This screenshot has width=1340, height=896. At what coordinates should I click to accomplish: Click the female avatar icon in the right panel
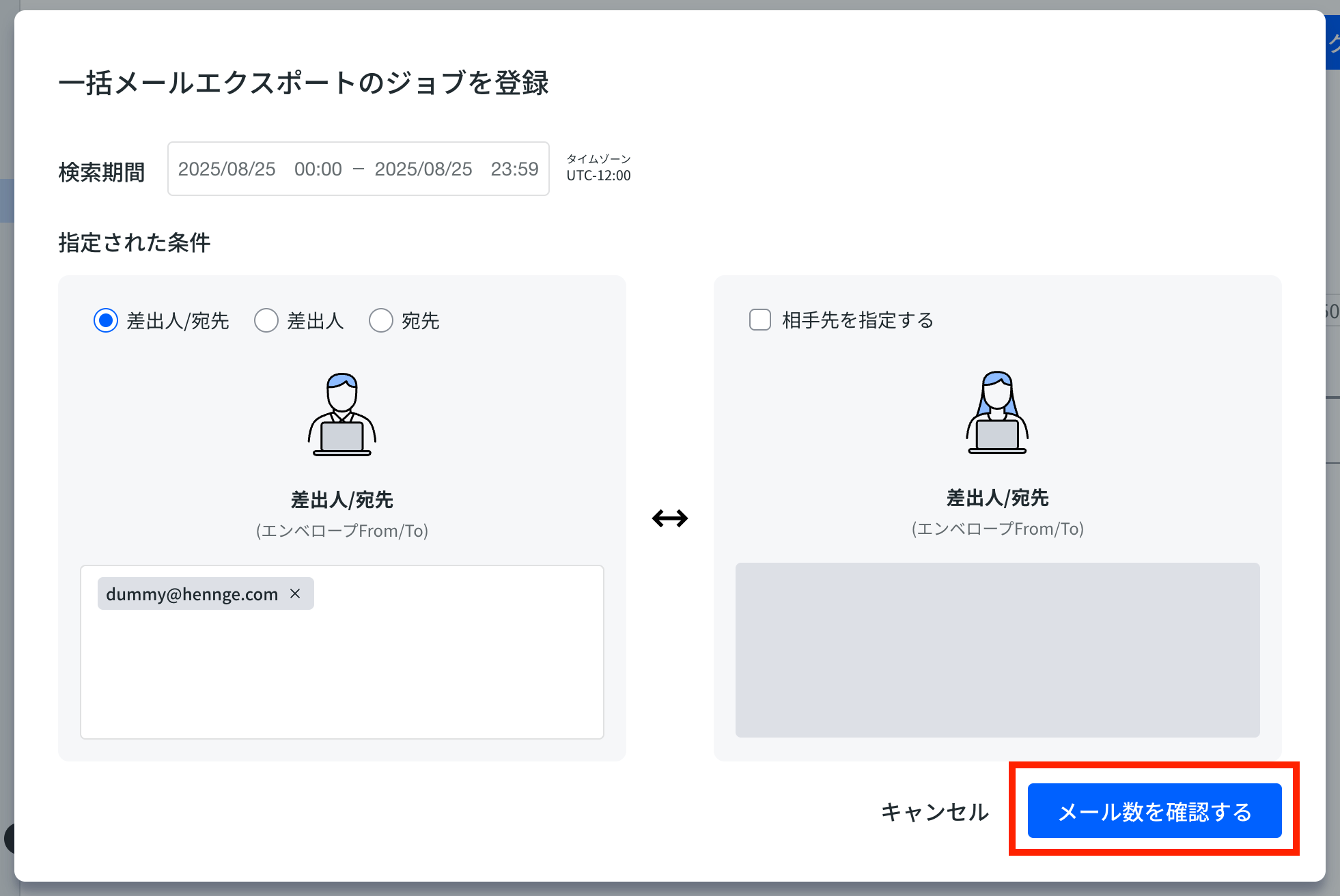coord(996,413)
